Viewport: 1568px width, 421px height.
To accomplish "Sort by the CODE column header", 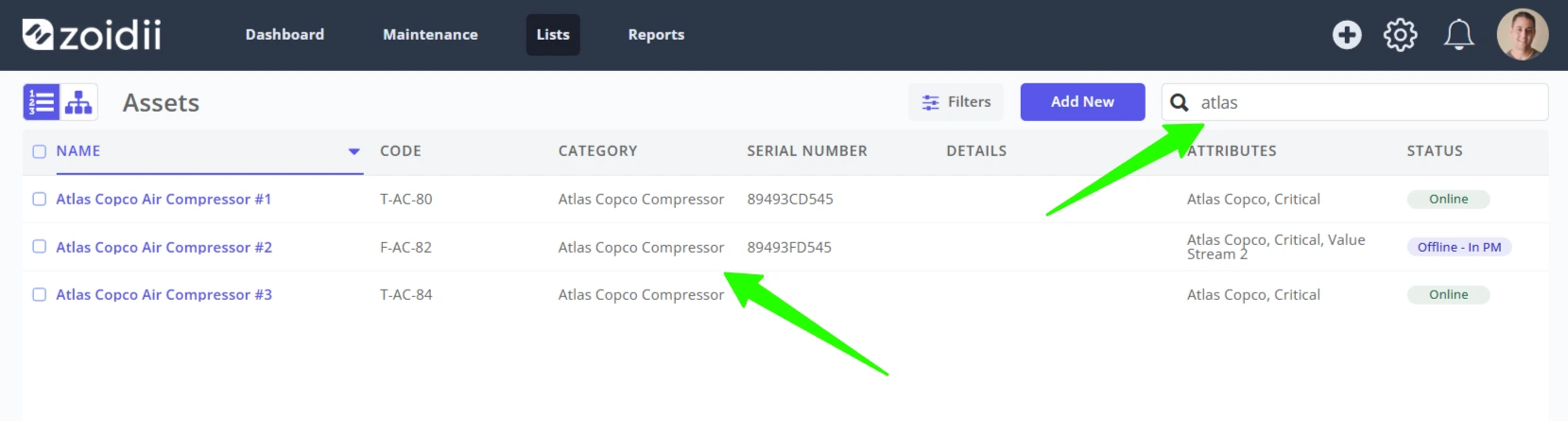I will coord(401,151).
